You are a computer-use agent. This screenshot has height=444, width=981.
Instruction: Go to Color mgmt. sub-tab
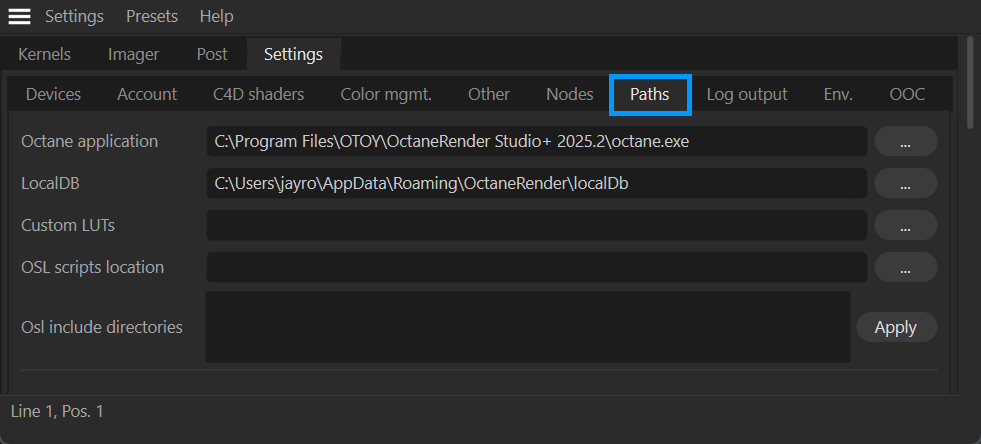point(386,94)
